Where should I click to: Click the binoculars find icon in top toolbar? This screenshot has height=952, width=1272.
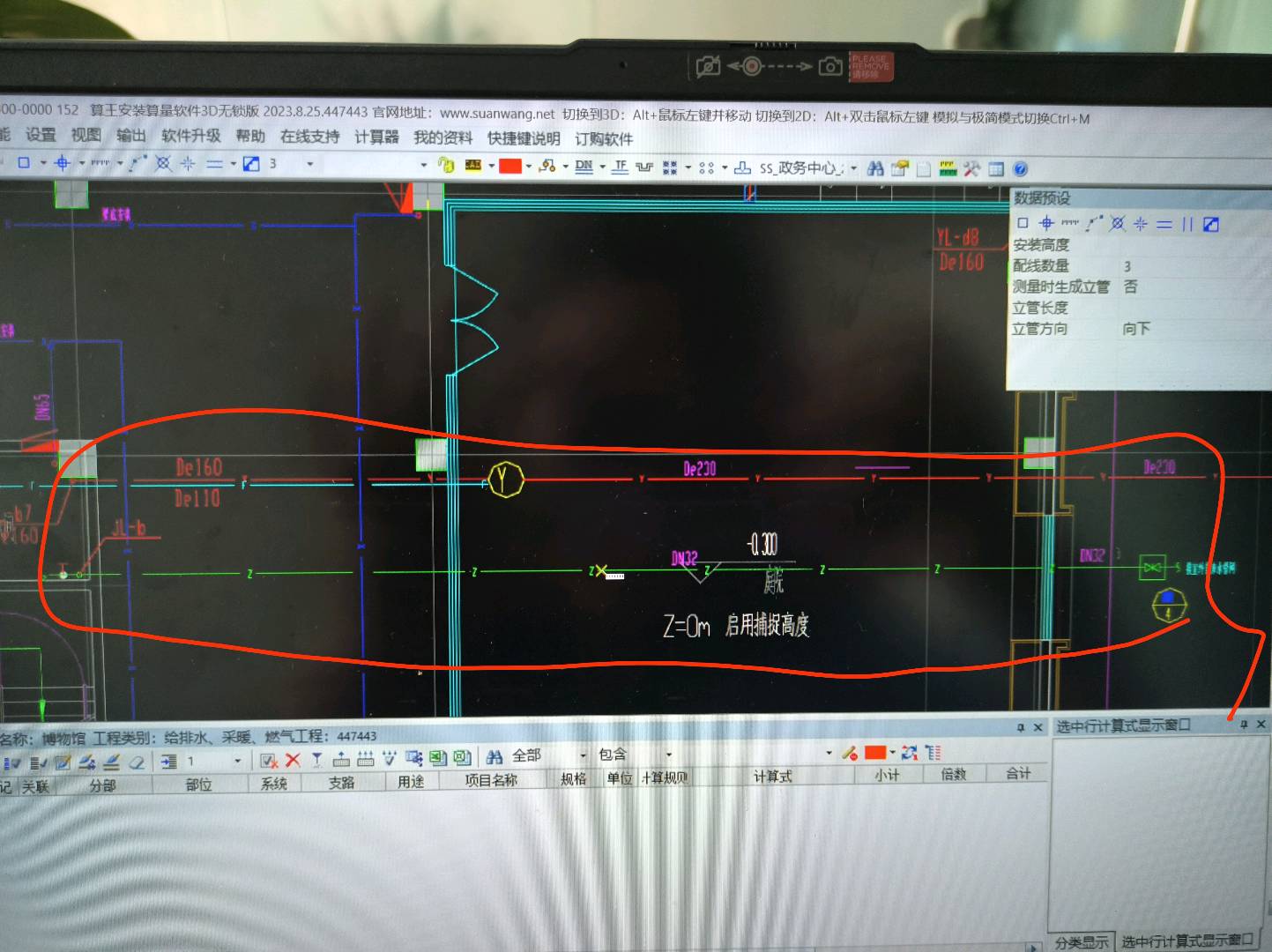pos(875,167)
